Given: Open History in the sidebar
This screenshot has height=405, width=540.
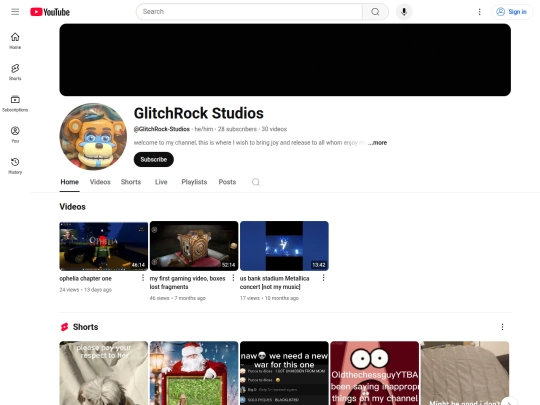Looking at the screenshot, I should pyautogui.click(x=15, y=166).
